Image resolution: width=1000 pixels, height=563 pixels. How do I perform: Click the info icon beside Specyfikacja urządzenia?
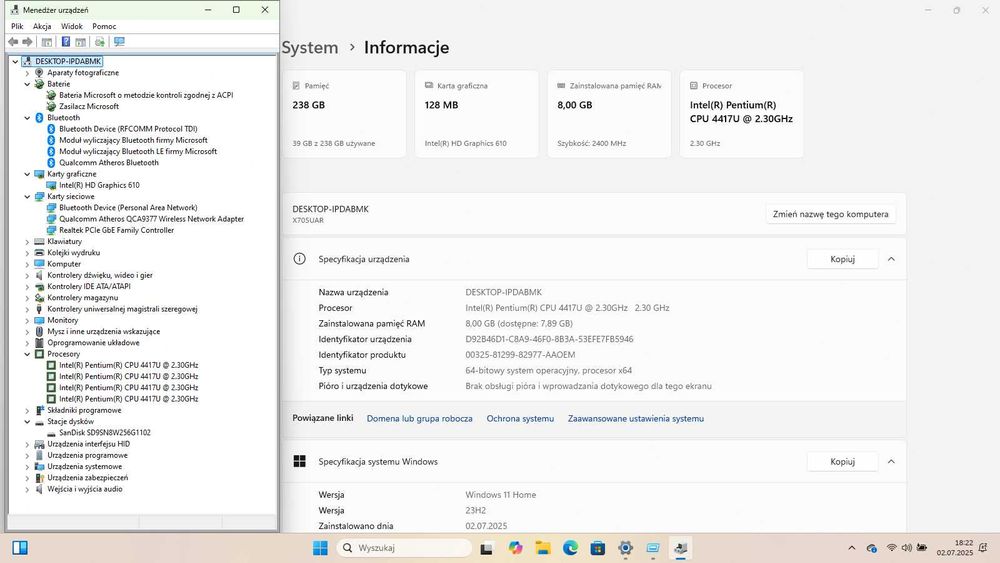coord(299,259)
